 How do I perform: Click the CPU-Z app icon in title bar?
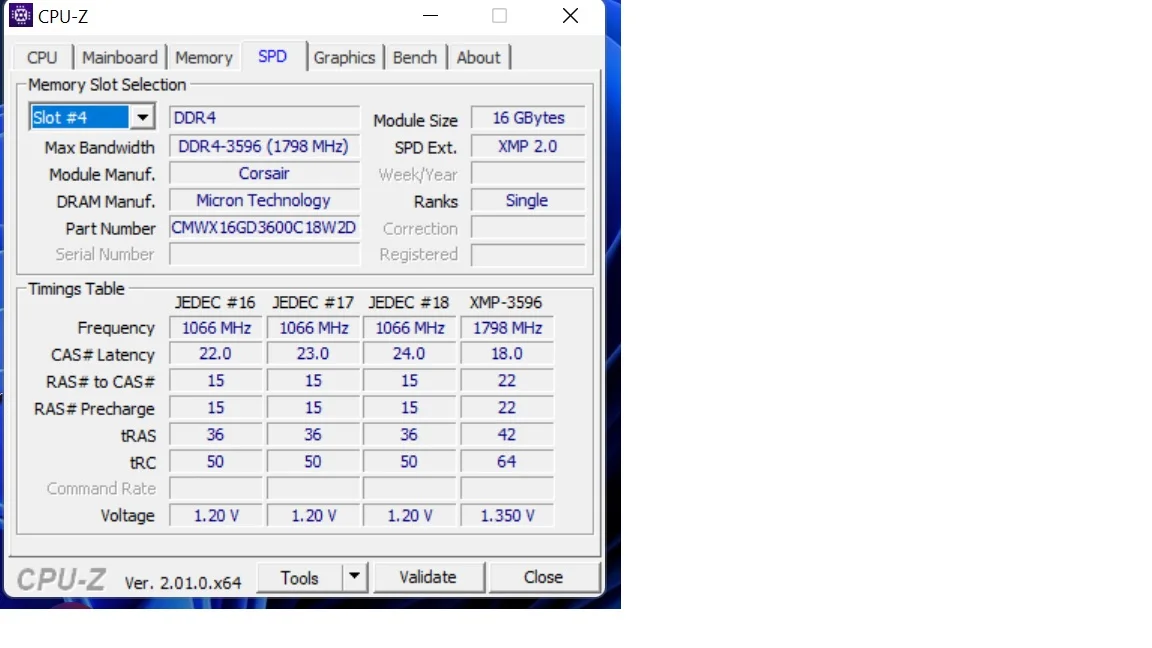[21, 15]
